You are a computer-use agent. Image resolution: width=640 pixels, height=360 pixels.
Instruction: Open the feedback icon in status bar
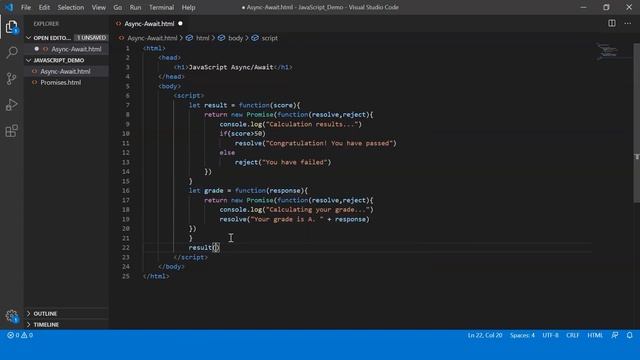(x=615, y=335)
